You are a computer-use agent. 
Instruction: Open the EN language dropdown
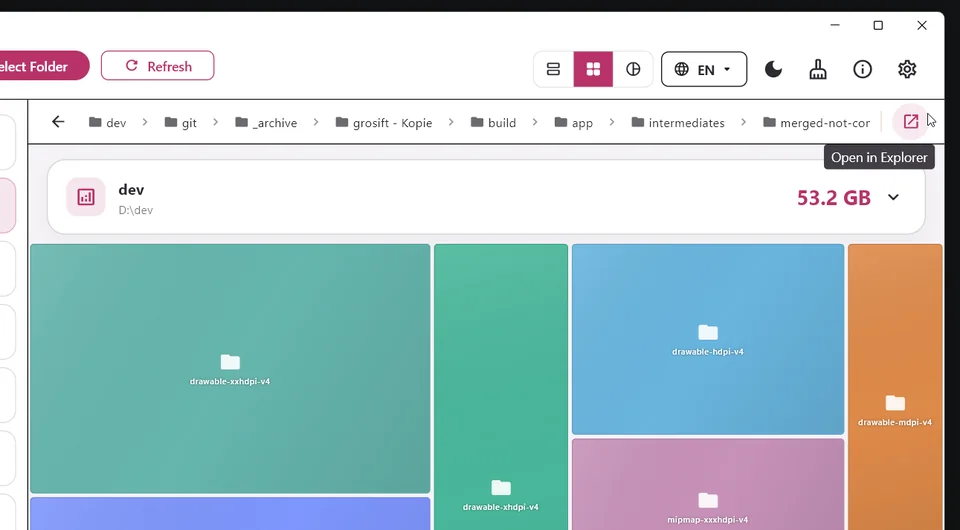704,69
